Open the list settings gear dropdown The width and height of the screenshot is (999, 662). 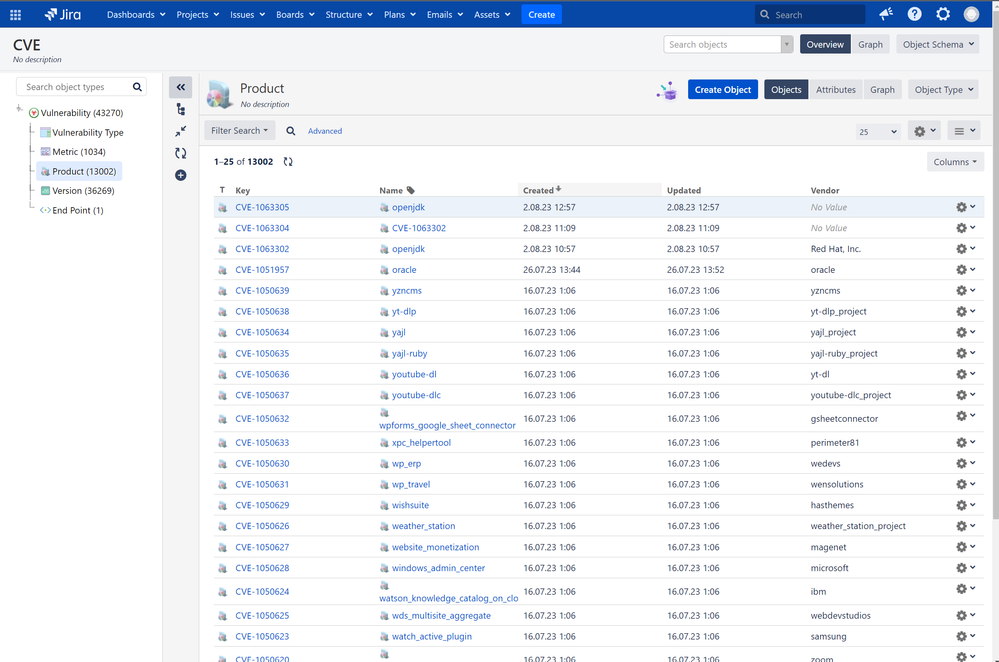[924, 131]
